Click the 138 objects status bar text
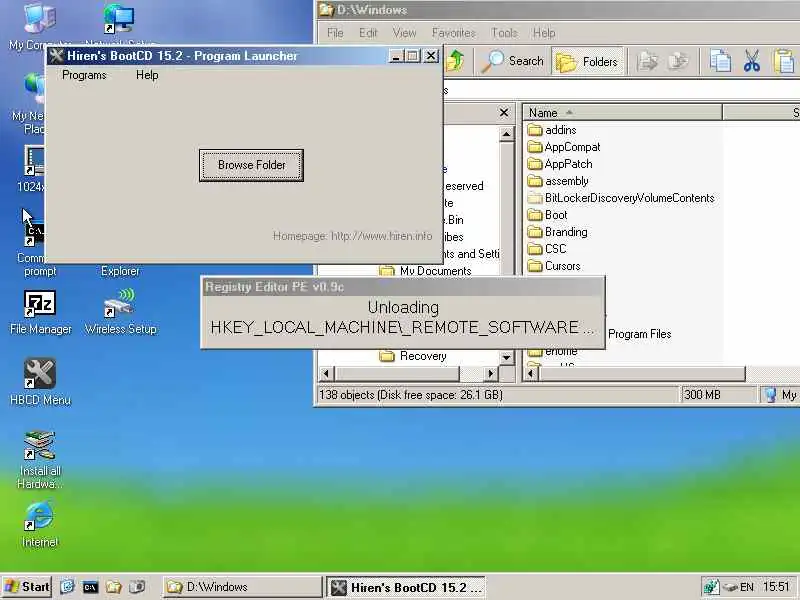 point(411,395)
